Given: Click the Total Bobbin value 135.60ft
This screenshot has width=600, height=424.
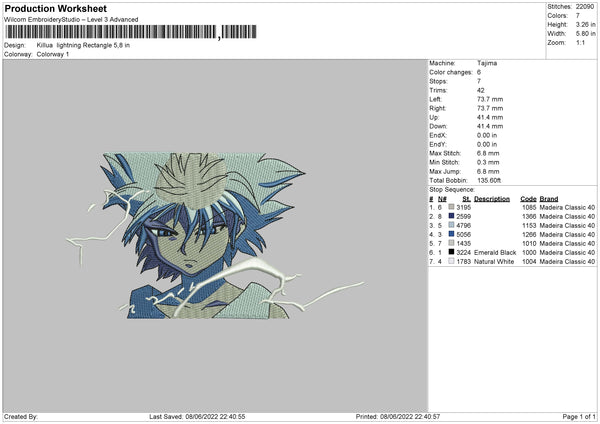Looking at the screenshot, I should (x=489, y=180).
